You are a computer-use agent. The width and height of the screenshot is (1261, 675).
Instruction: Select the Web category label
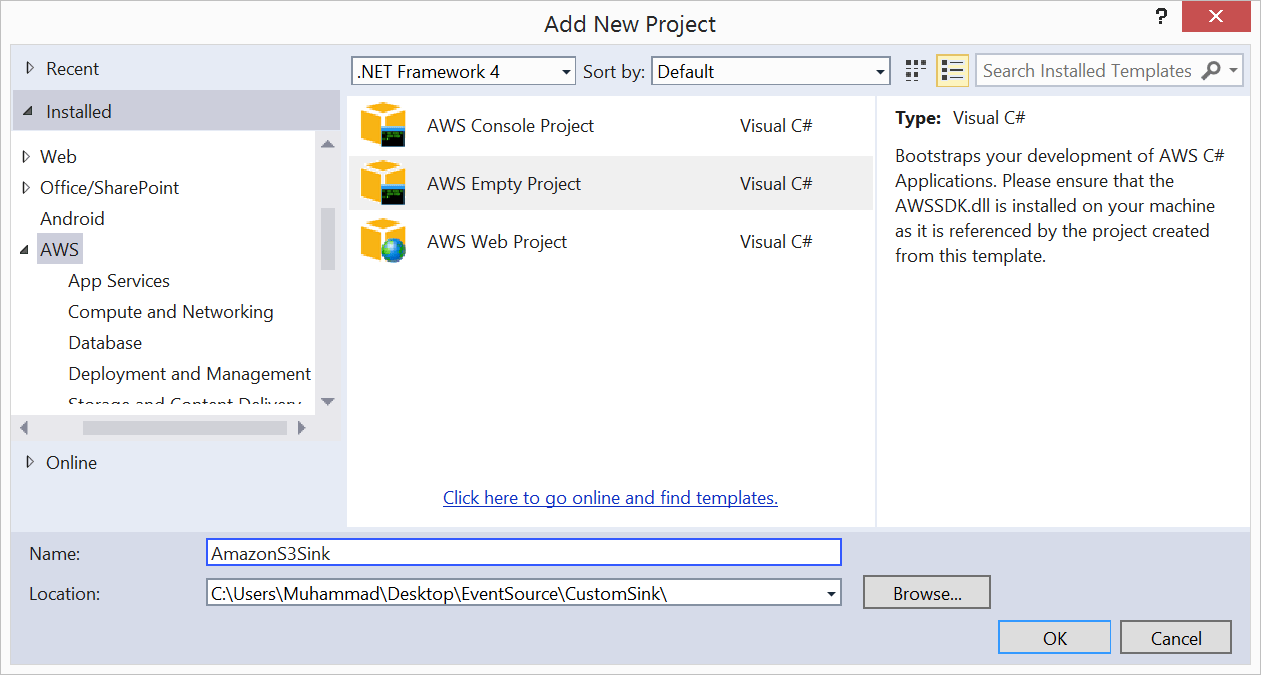(58, 157)
